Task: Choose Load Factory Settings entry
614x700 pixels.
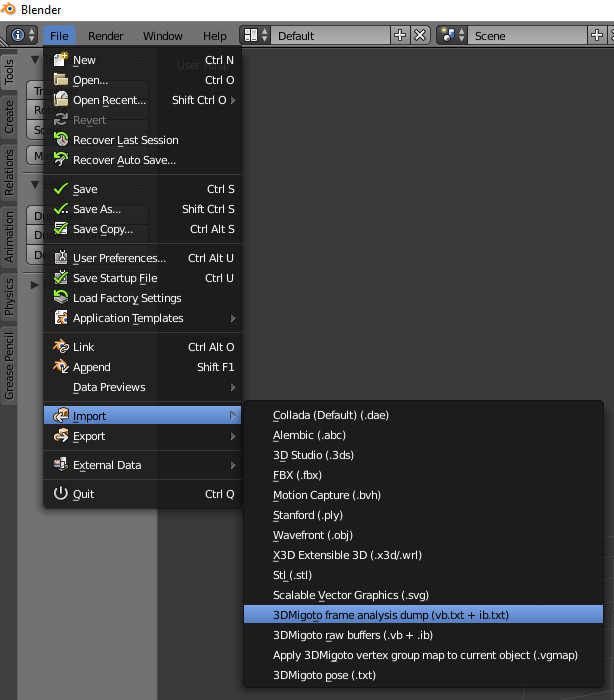Action: (x=143, y=298)
